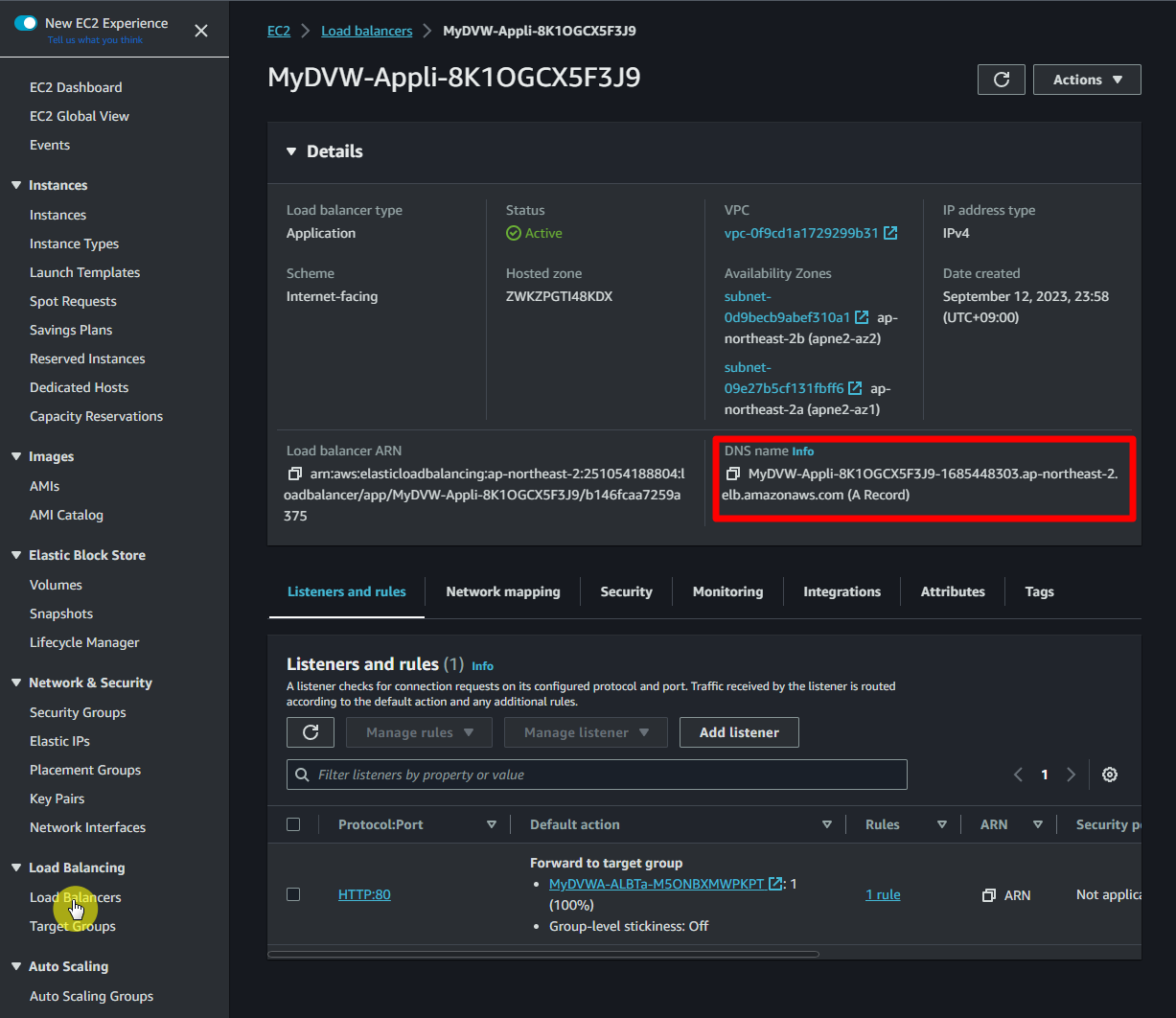Go to previous page of listeners
The width and height of the screenshot is (1176, 1018).
[x=1018, y=775]
